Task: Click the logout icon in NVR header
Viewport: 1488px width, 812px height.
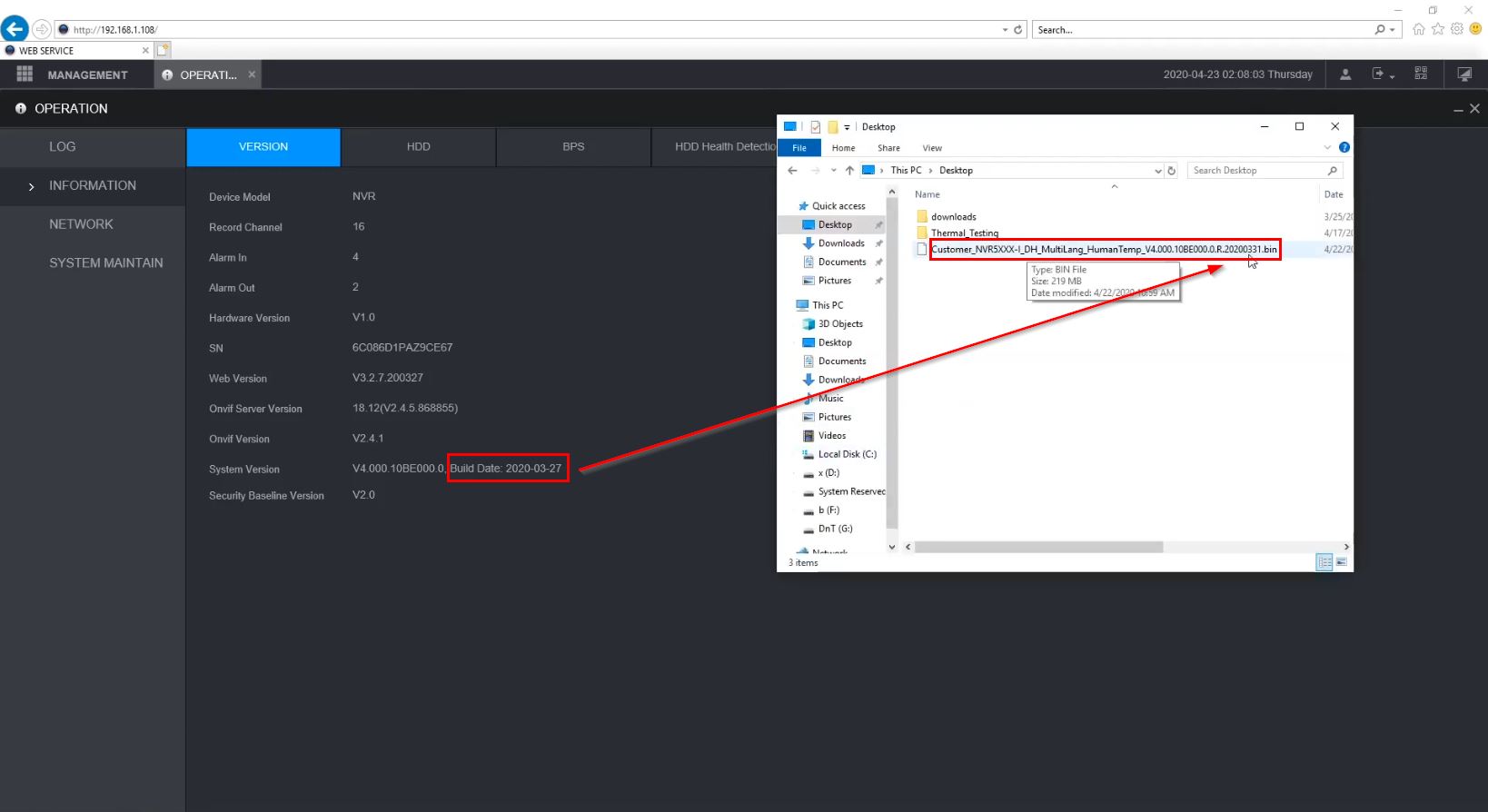Action: pos(1378,74)
